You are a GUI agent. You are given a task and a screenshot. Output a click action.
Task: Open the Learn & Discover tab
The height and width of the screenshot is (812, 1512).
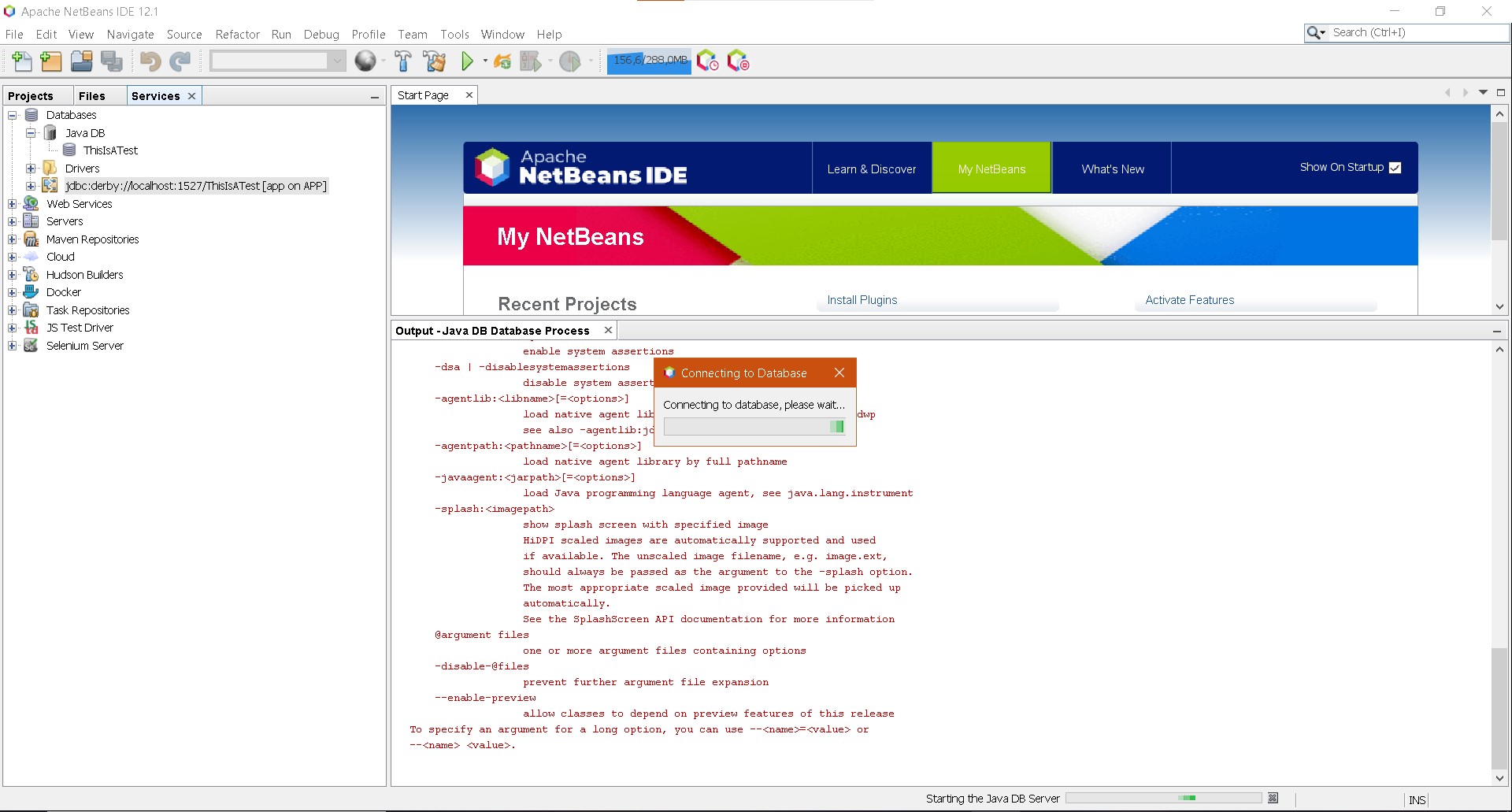click(x=871, y=169)
